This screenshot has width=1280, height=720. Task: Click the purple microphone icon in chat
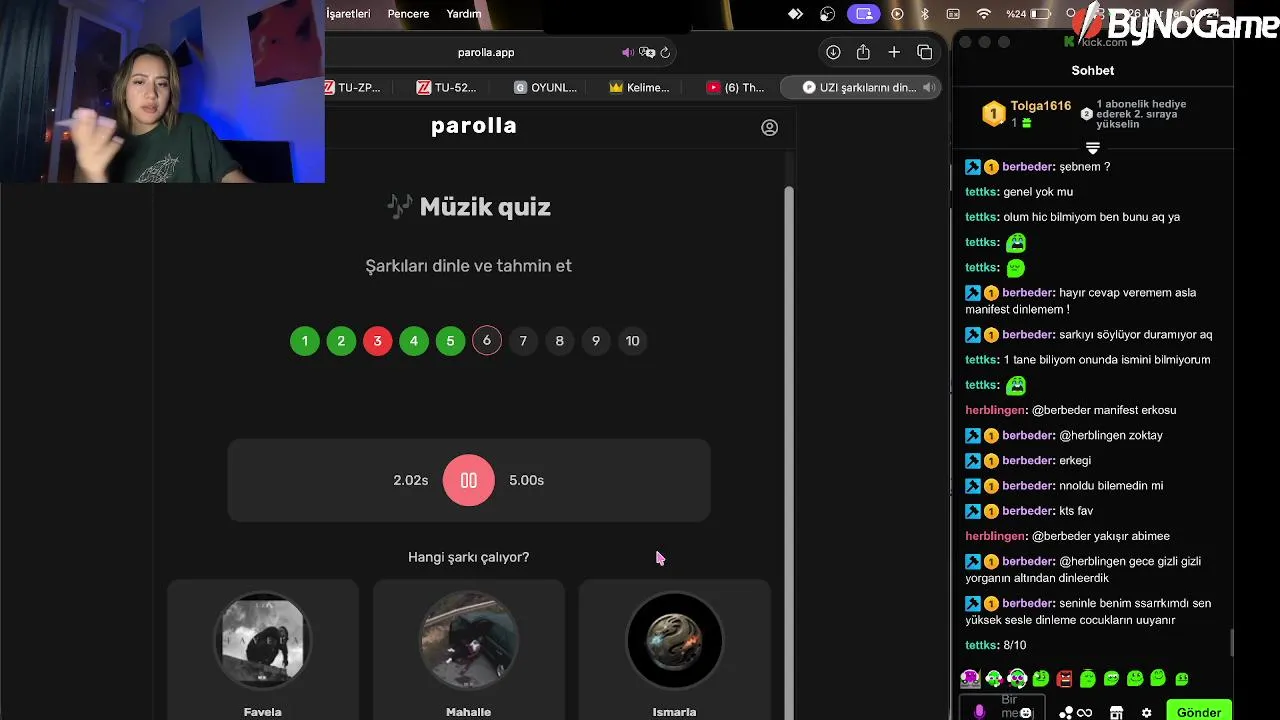[979, 711]
